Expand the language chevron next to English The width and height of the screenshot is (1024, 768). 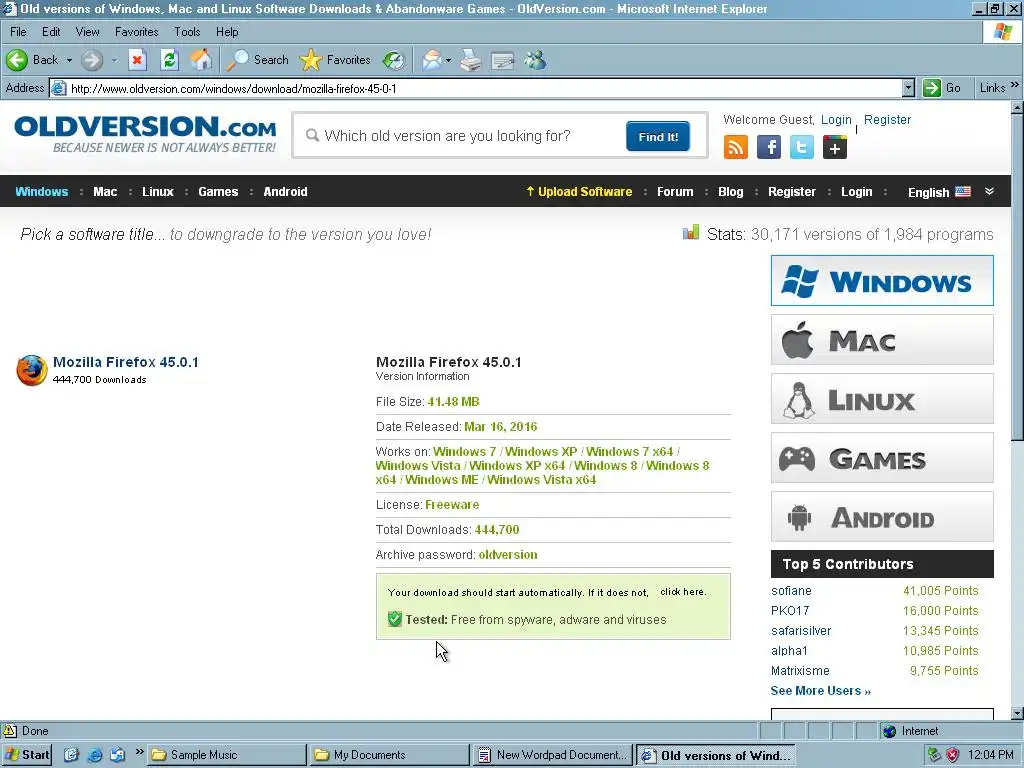tap(989, 191)
